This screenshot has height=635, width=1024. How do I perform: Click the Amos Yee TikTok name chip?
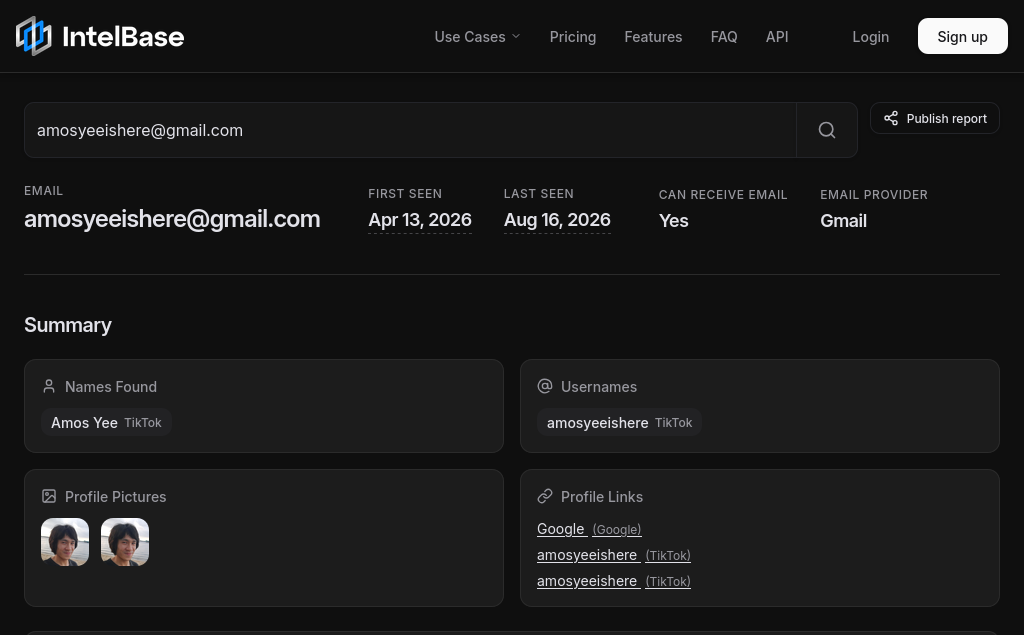pos(106,423)
